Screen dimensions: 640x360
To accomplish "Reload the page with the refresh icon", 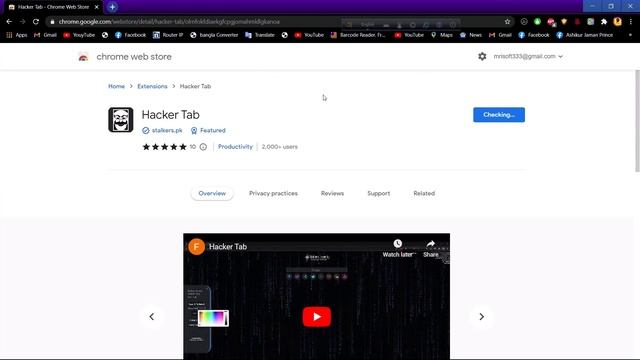I will point(36,22).
